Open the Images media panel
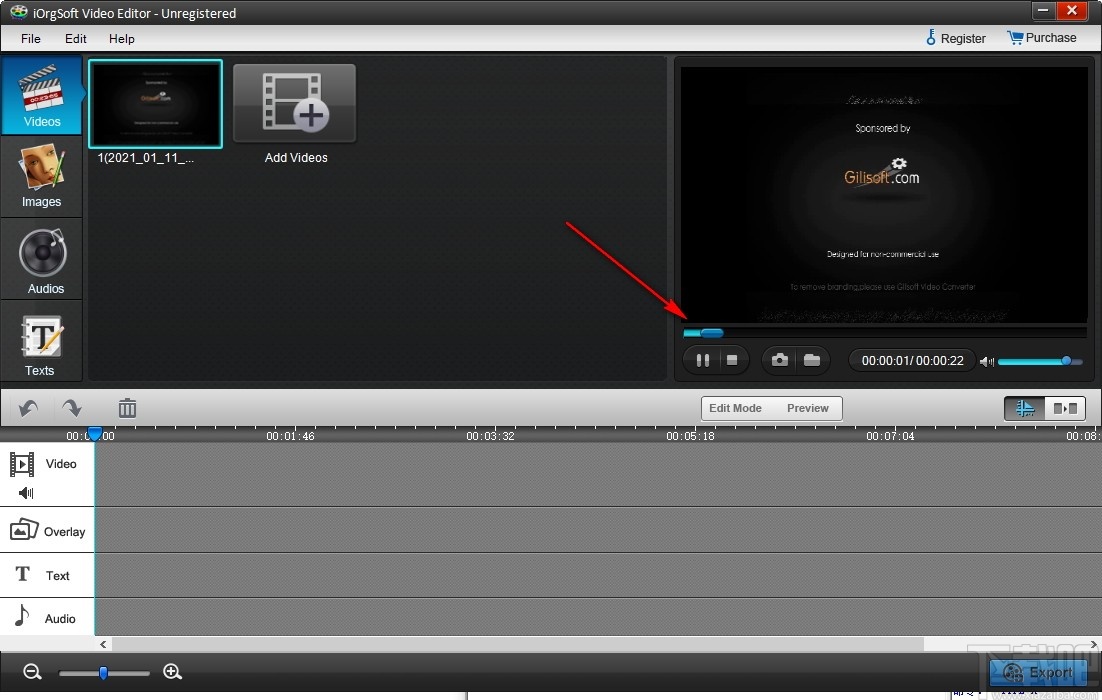Image resolution: width=1102 pixels, height=700 pixels. [41, 177]
